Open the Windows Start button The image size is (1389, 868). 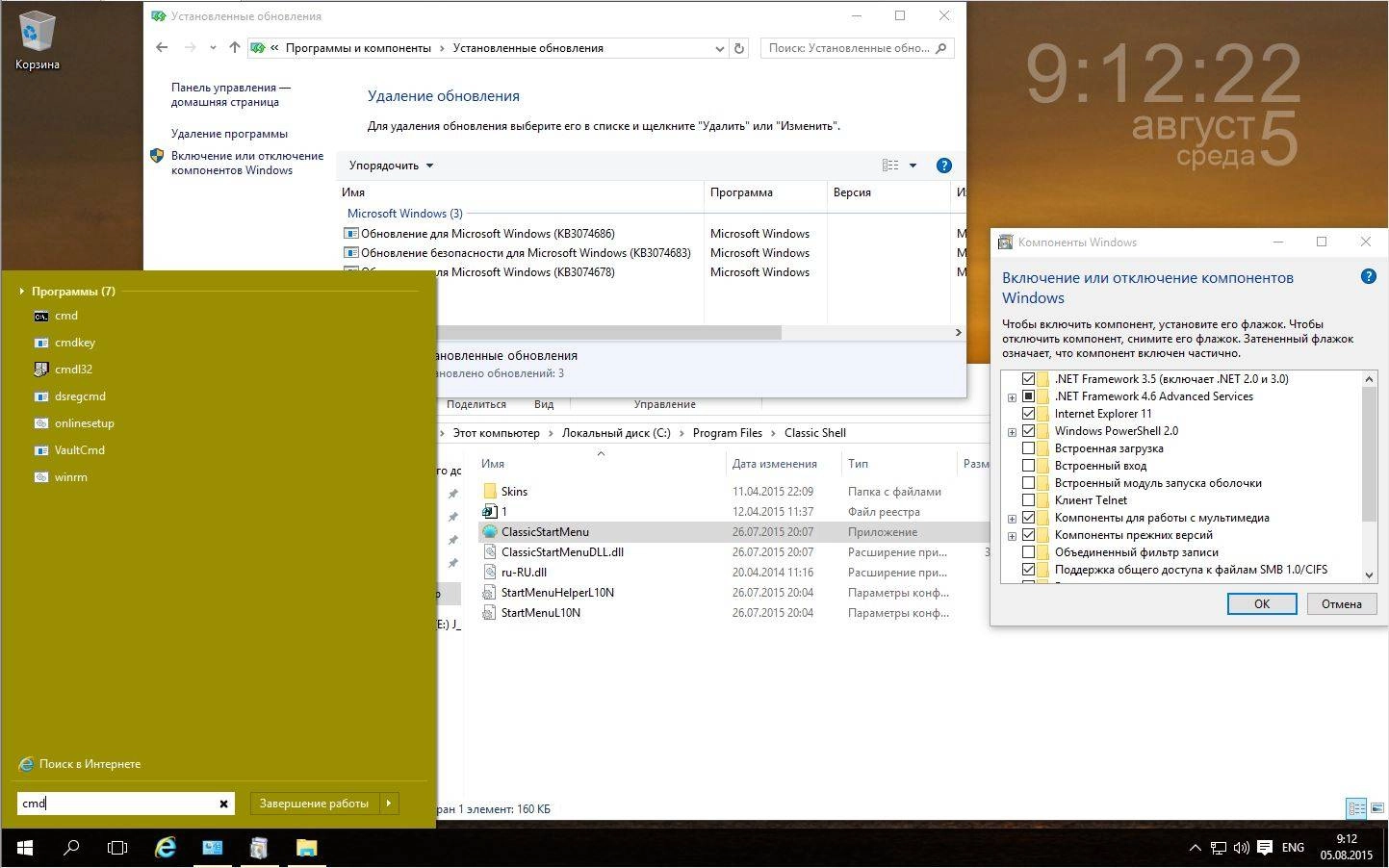(25, 848)
